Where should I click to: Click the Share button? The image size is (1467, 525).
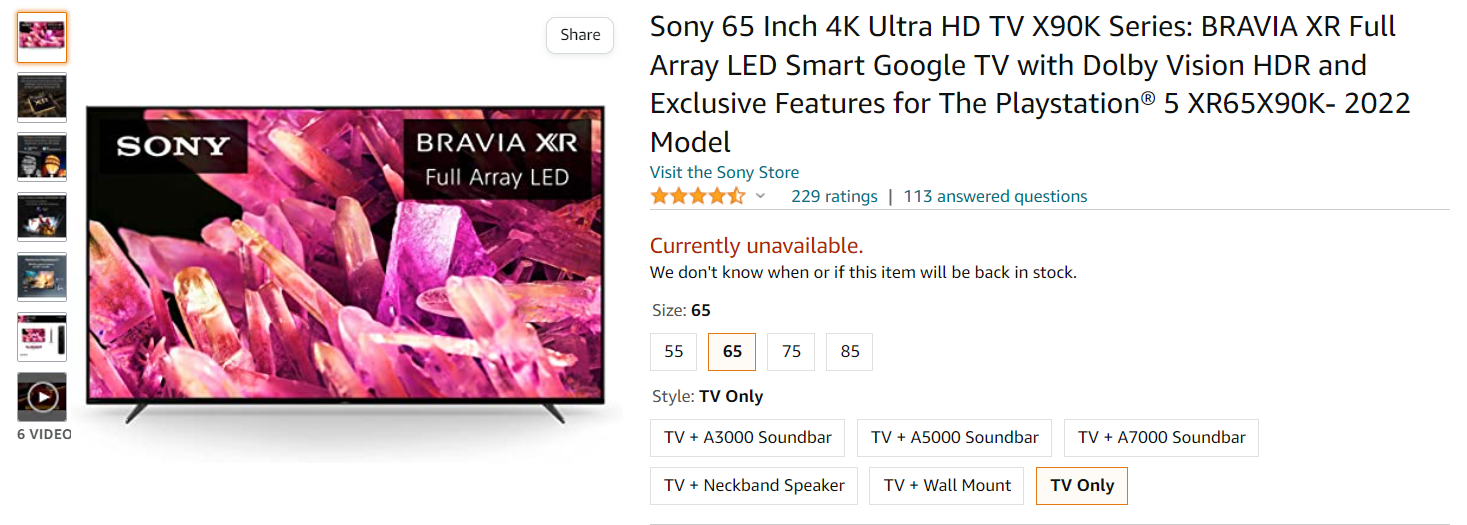(x=580, y=35)
